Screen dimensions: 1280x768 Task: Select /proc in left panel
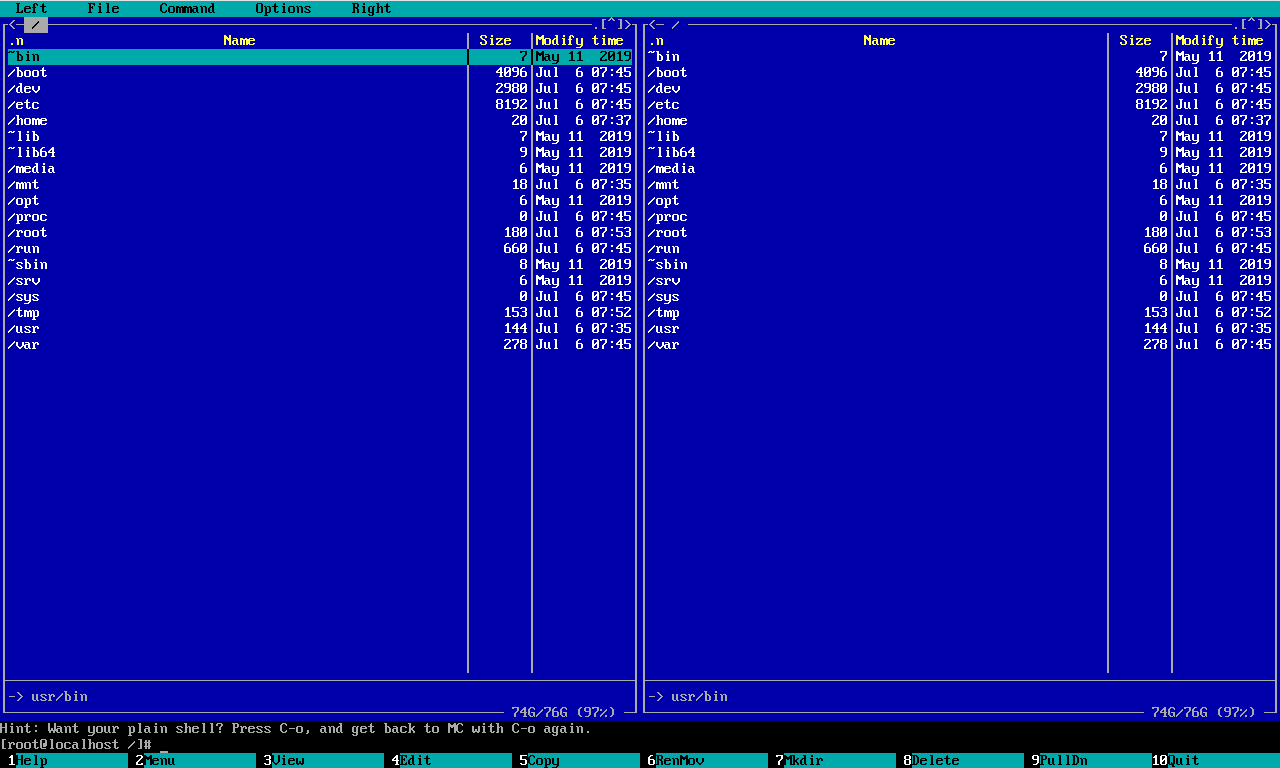(319, 216)
